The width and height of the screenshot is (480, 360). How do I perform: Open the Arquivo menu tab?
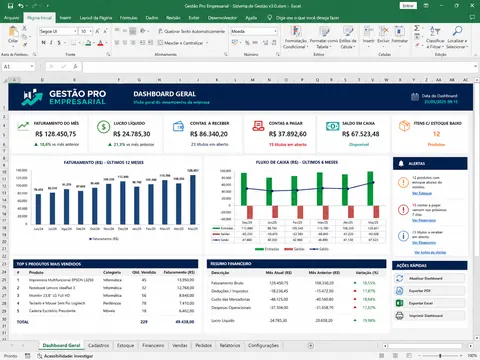(x=11, y=18)
